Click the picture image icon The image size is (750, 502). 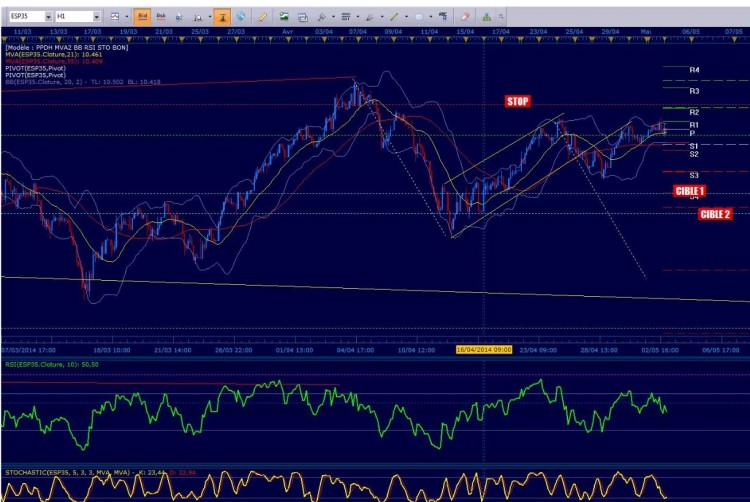click(284, 17)
